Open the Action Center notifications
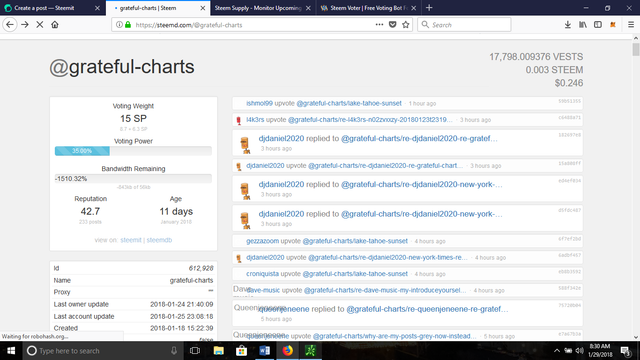Viewport: 640px width, 360px height. 626,351
